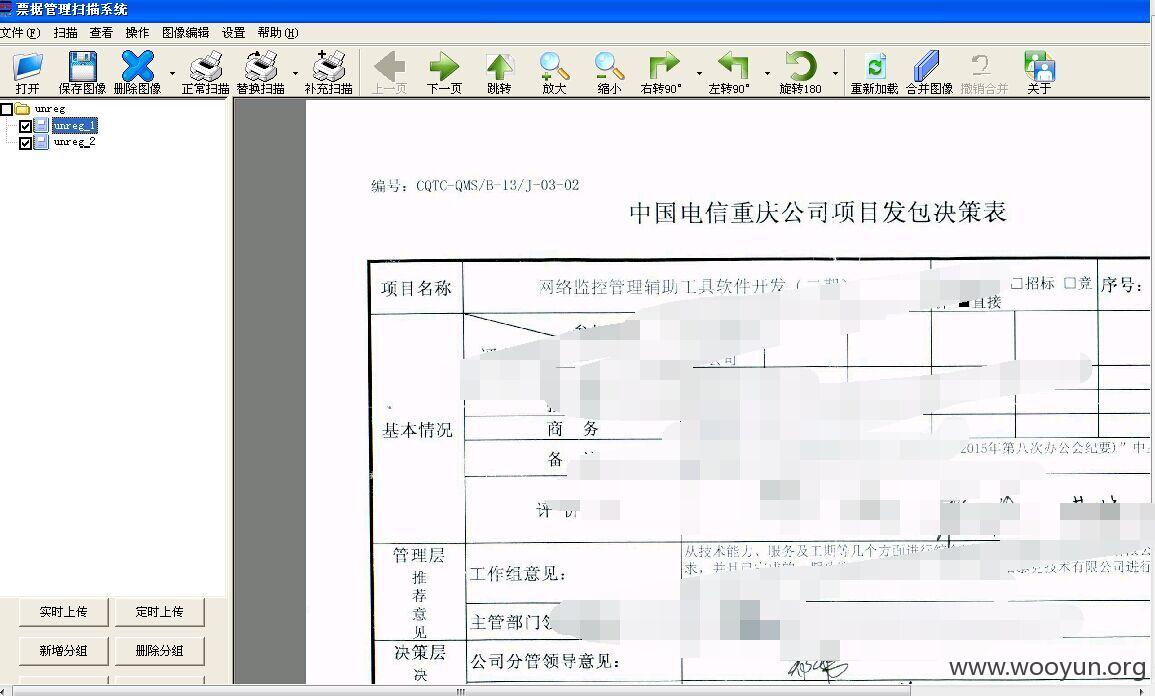
Task: Select the unreg_1 tree item
Action: [x=74, y=125]
